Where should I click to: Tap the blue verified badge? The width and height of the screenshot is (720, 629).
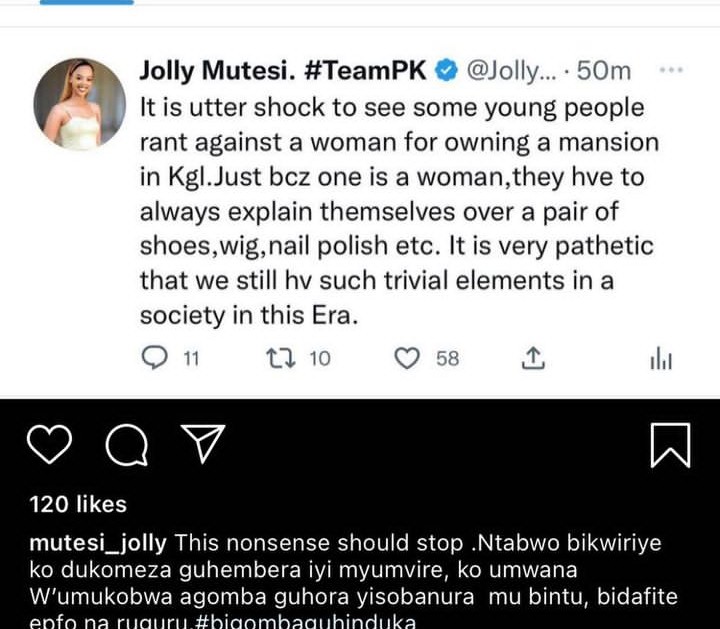pos(447,72)
